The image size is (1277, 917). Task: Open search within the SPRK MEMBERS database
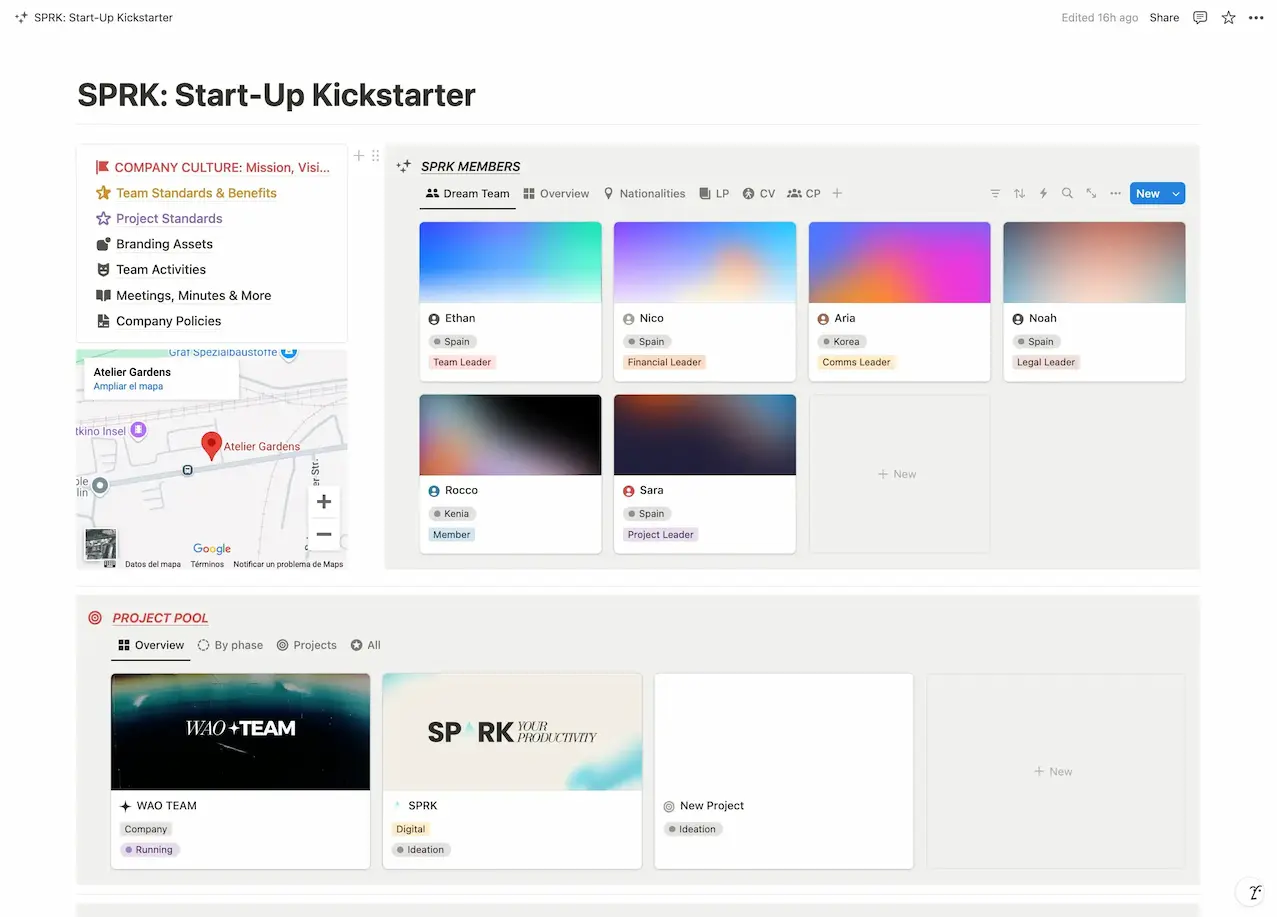[x=1067, y=193]
